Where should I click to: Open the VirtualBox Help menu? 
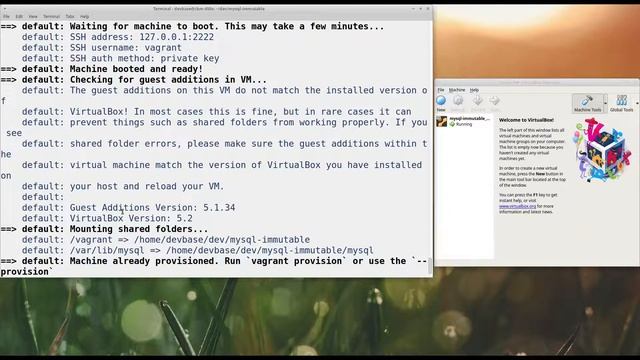tap(474, 90)
